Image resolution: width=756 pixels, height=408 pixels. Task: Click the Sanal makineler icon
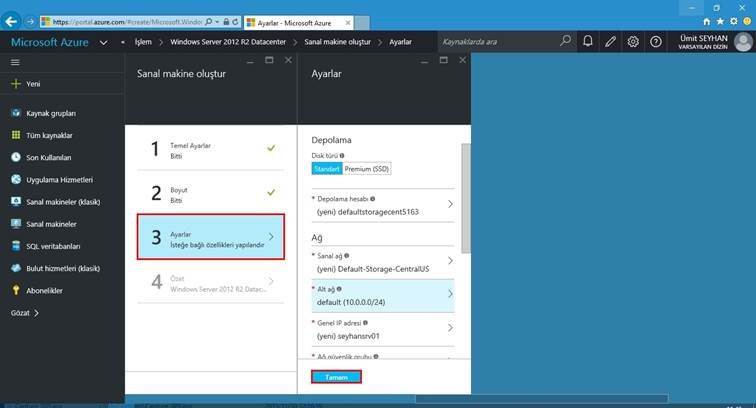16,224
